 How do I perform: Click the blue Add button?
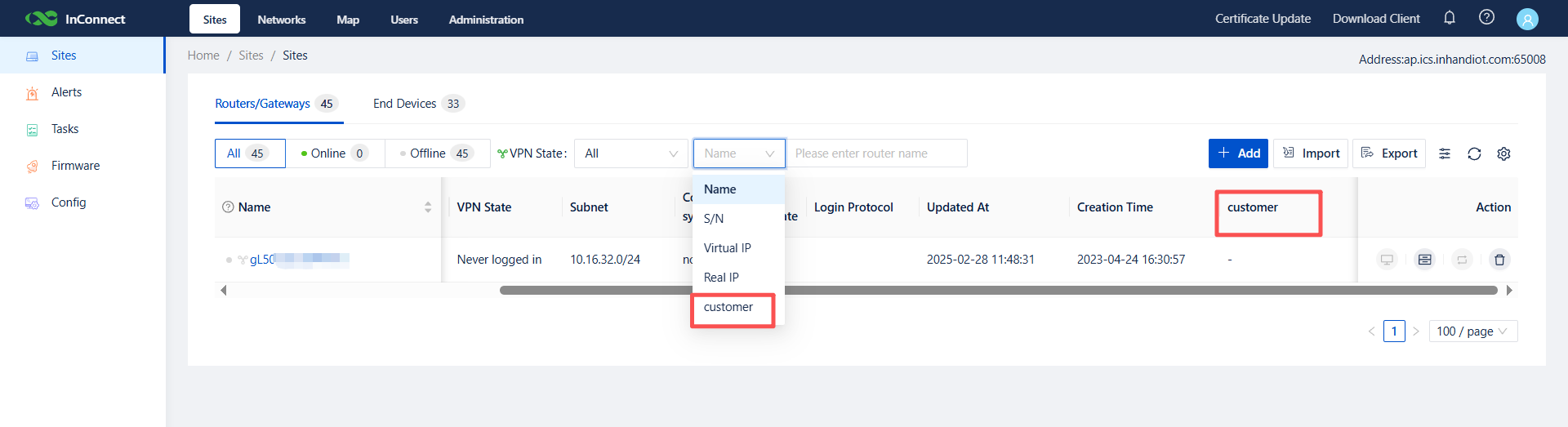[1237, 153]
